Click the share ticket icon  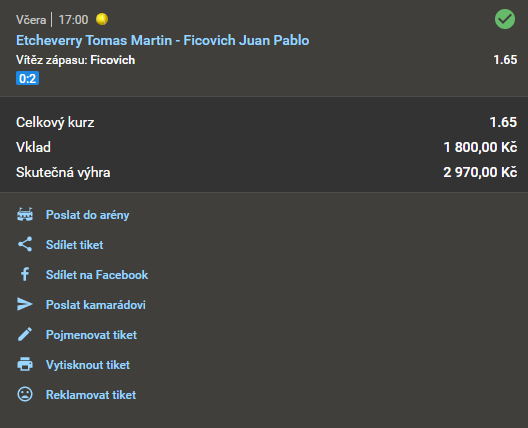25,244
